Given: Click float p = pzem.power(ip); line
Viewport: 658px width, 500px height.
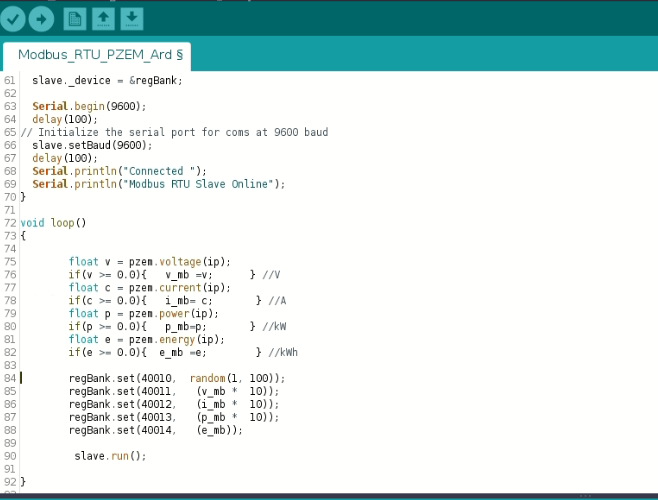Looking at the screenshot, I should [x=144, y=314].
